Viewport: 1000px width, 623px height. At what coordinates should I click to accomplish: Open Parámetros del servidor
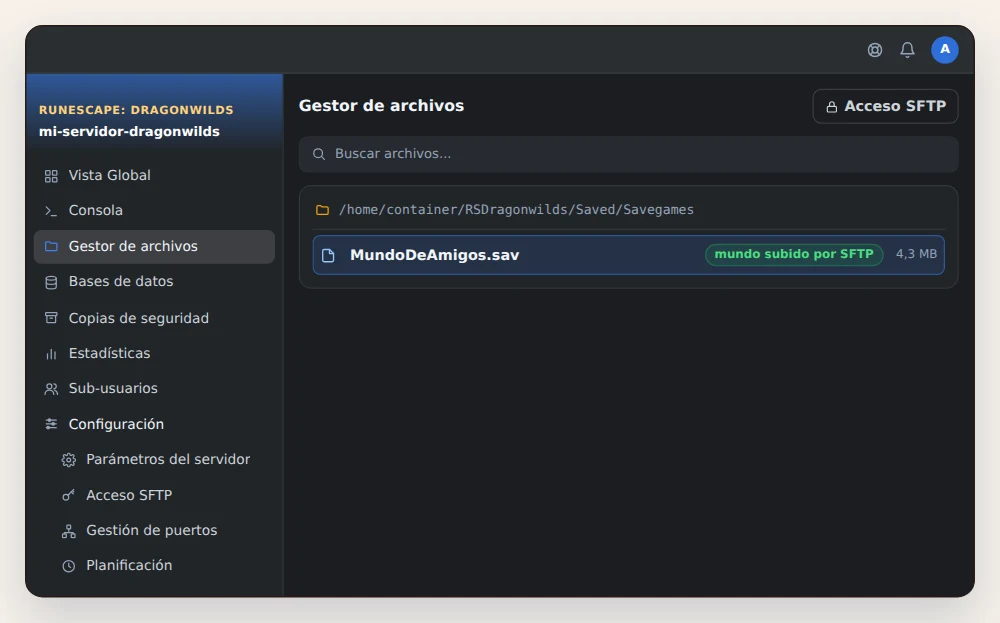click(x=162, y=459)
